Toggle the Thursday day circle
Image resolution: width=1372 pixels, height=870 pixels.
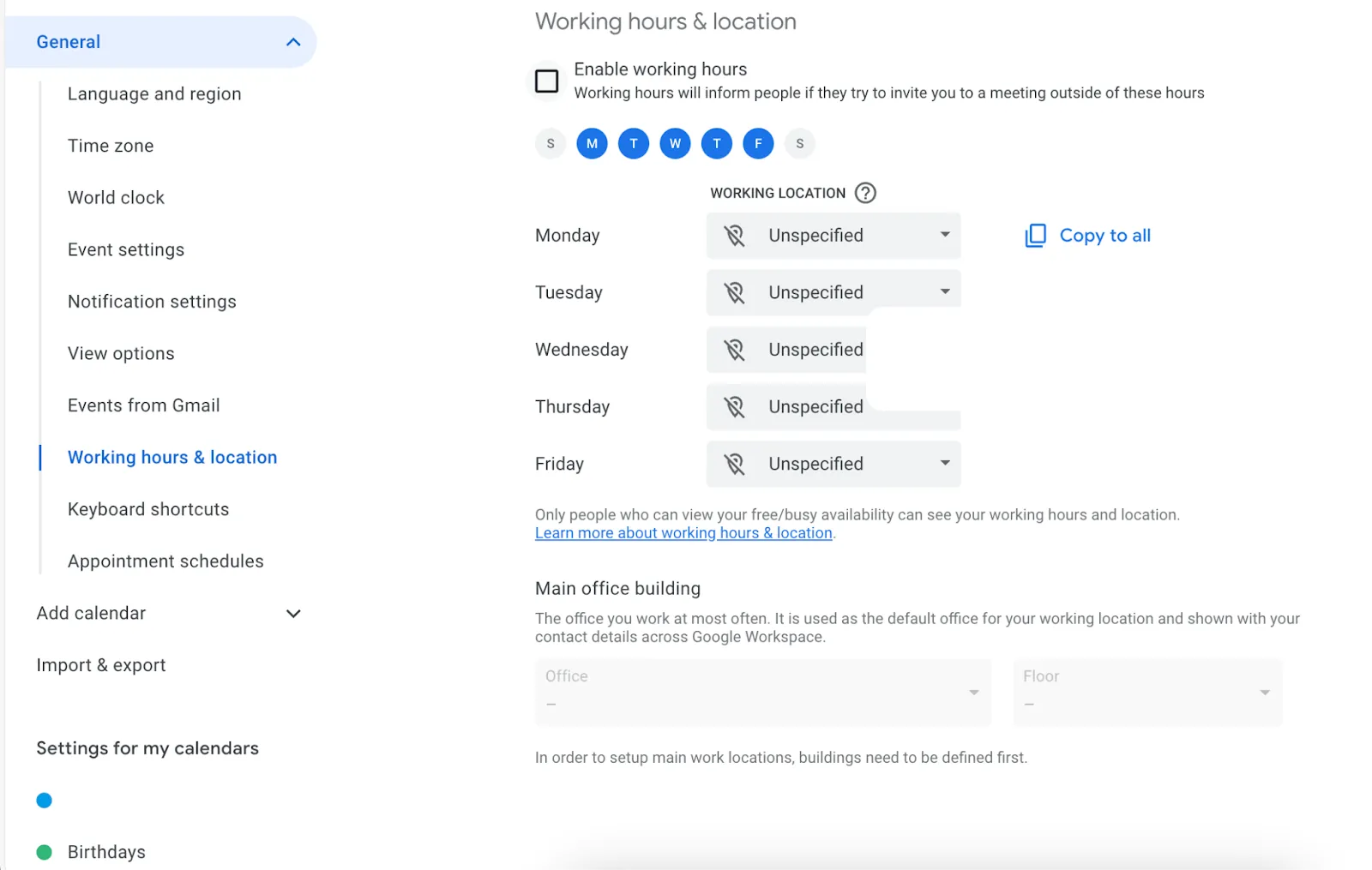717,143
